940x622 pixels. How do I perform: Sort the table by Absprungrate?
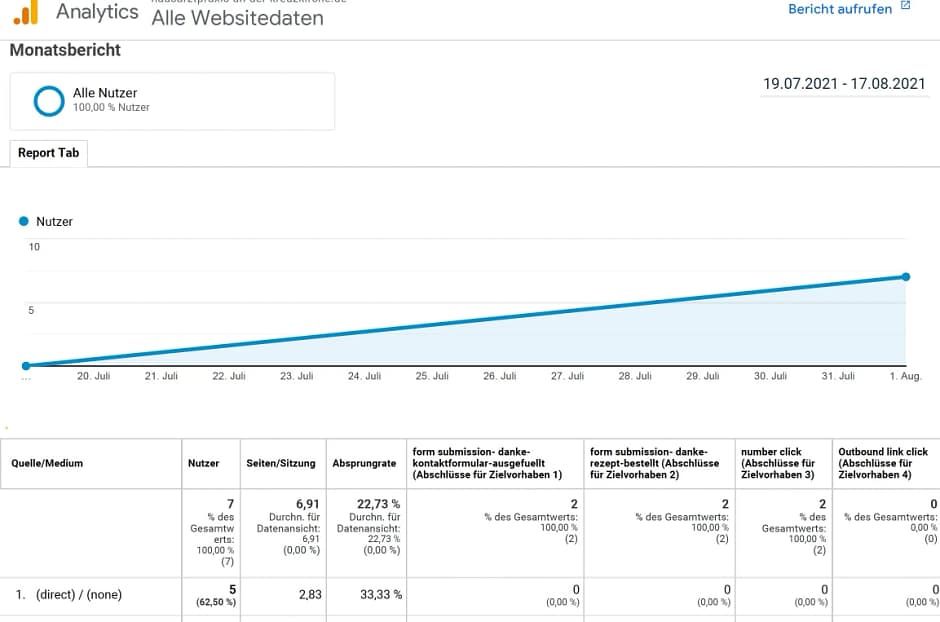pos(364,463)
